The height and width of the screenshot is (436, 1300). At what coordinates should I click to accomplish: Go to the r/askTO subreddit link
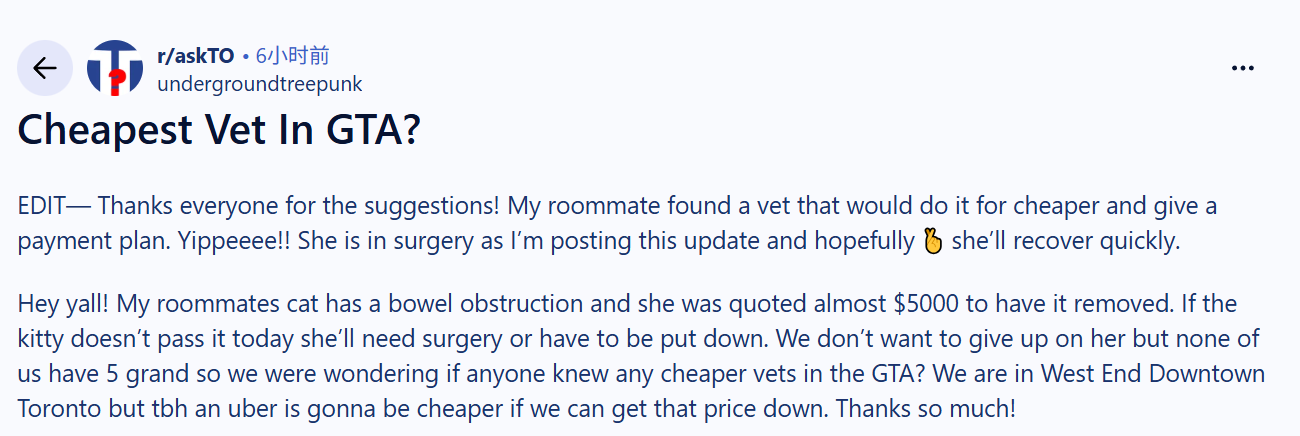pyautogui.click(x=196, y=56)
